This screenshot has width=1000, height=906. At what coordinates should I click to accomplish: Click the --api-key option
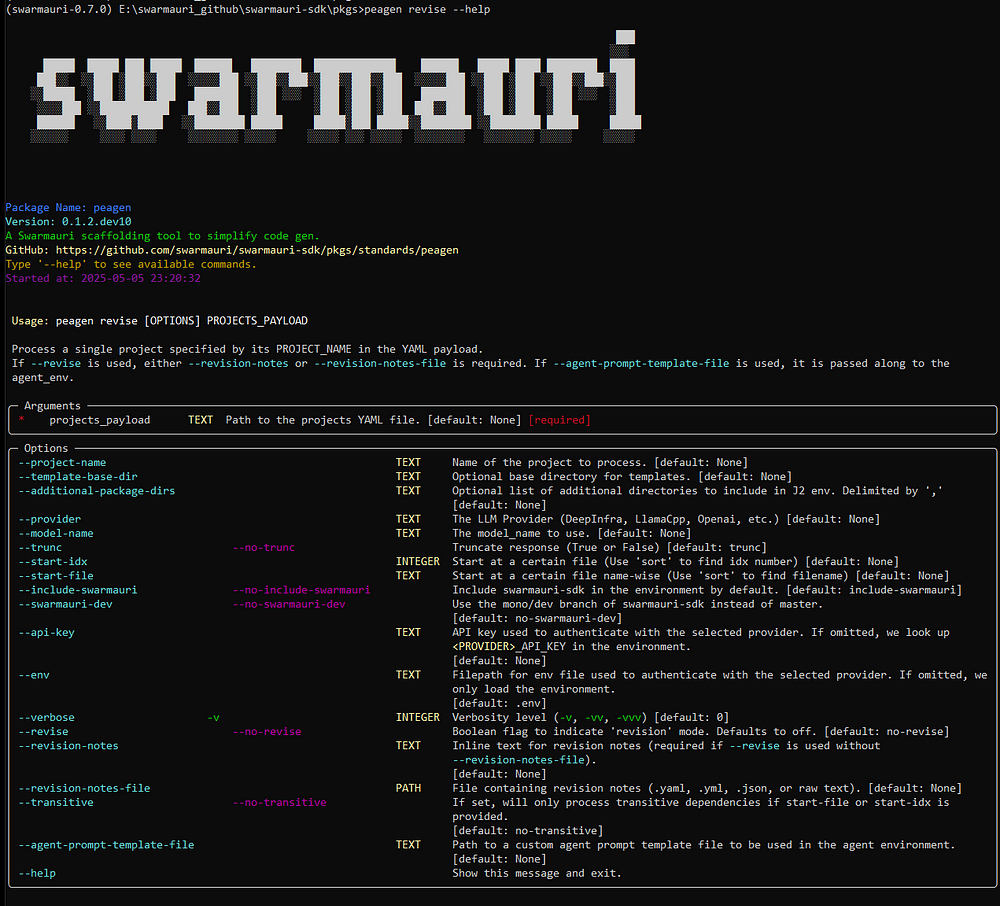click(x=47, y=632)
